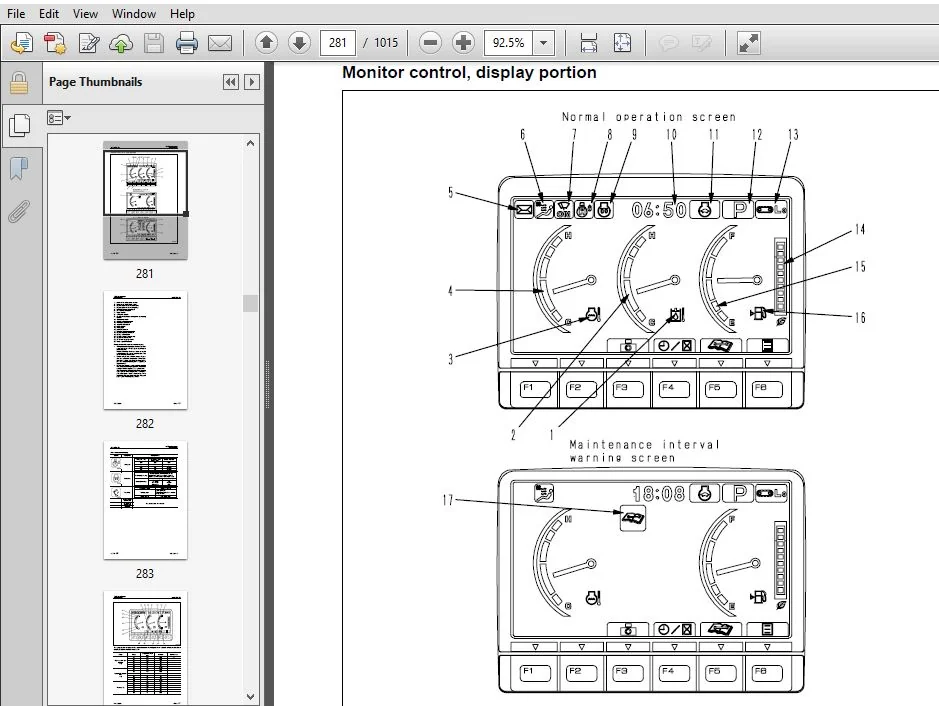Click the thumbnails scrollbar down arrow
This screenshot has width=939, height=706.
pyautogui.click(x=250, y=696)
